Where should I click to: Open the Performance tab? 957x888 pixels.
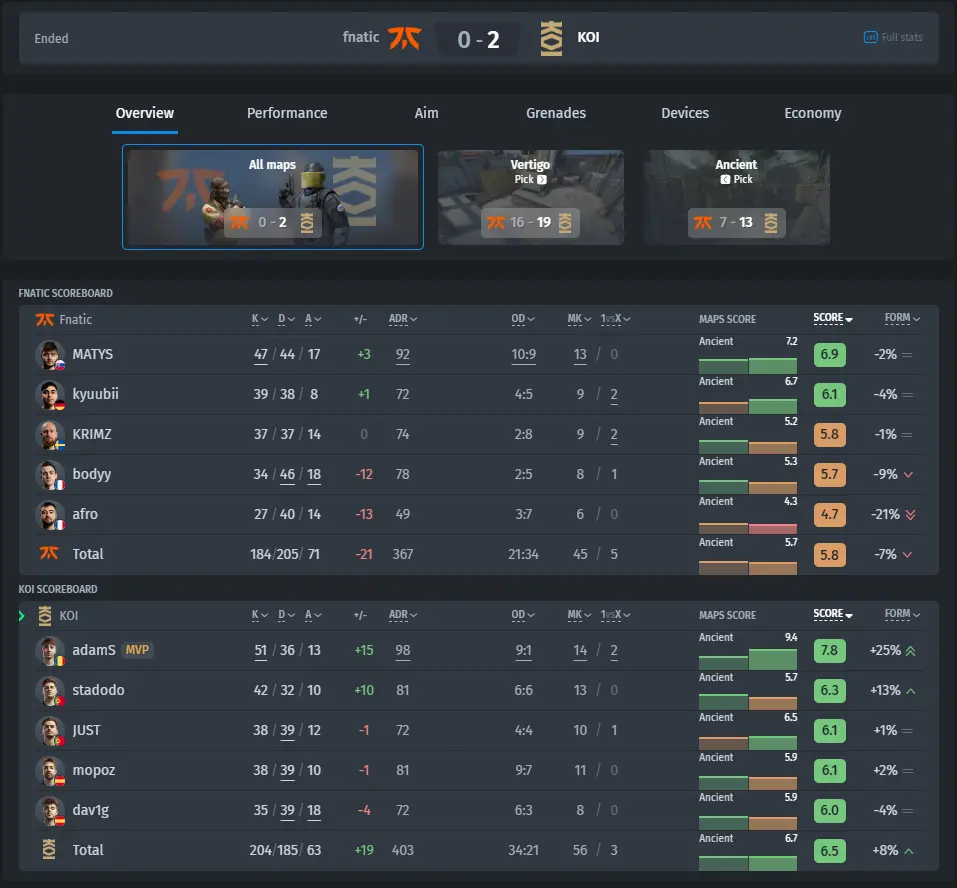(287, 114)
